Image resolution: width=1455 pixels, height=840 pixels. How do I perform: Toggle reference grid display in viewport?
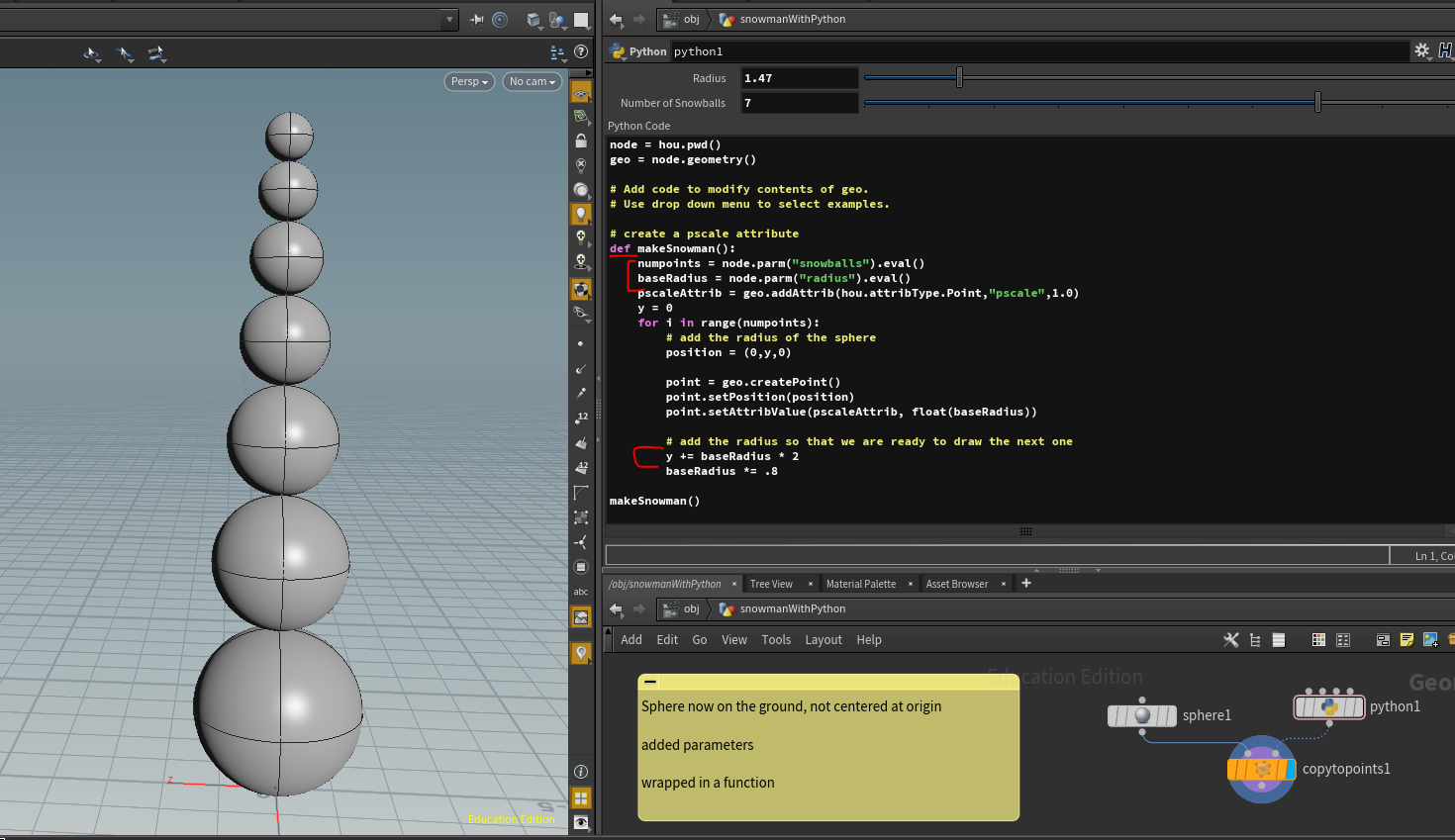pos(581,93)
